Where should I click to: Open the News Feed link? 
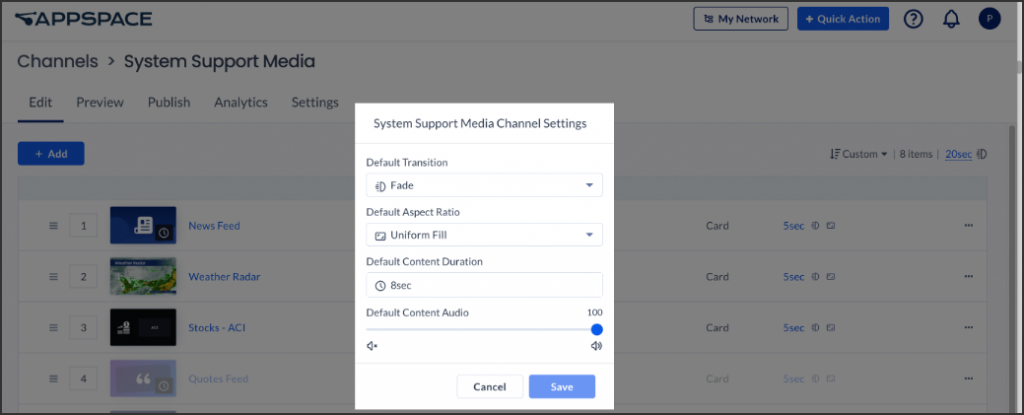pos(214,225)
